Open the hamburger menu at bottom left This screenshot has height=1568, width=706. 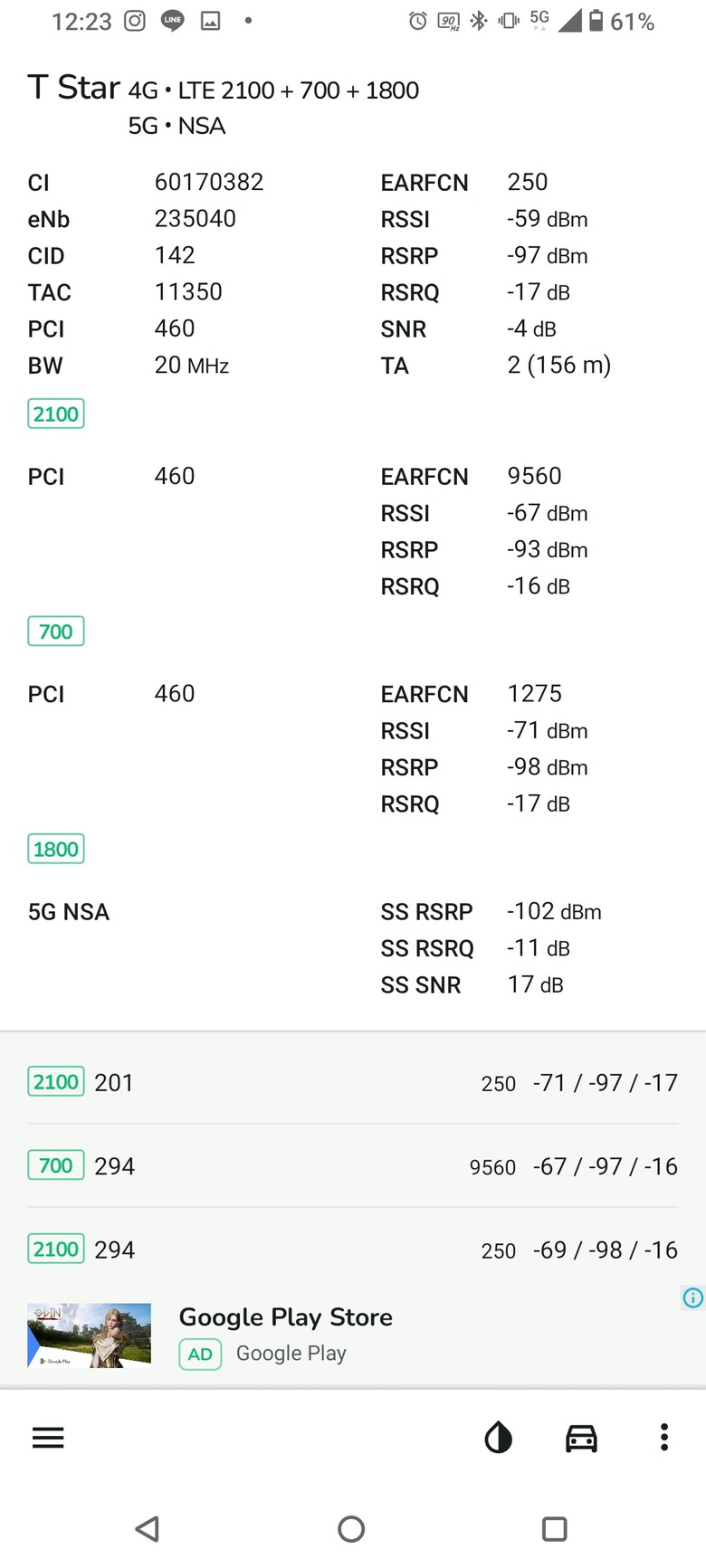click(48, 1437)
